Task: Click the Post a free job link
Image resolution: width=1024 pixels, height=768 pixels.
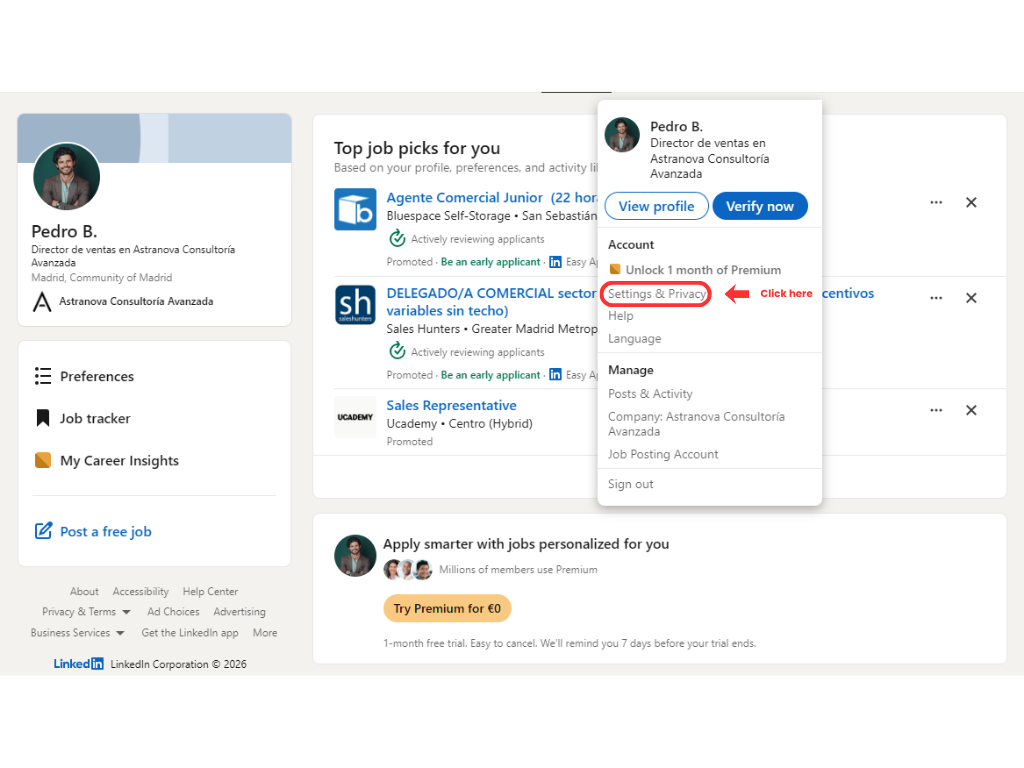Action: click(x=106, y=532)
